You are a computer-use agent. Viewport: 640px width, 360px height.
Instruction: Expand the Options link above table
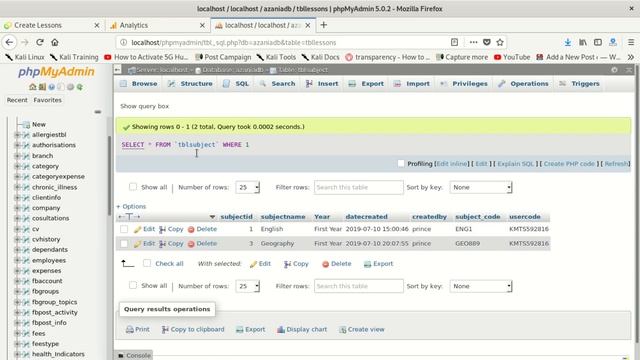coord(131,207)
